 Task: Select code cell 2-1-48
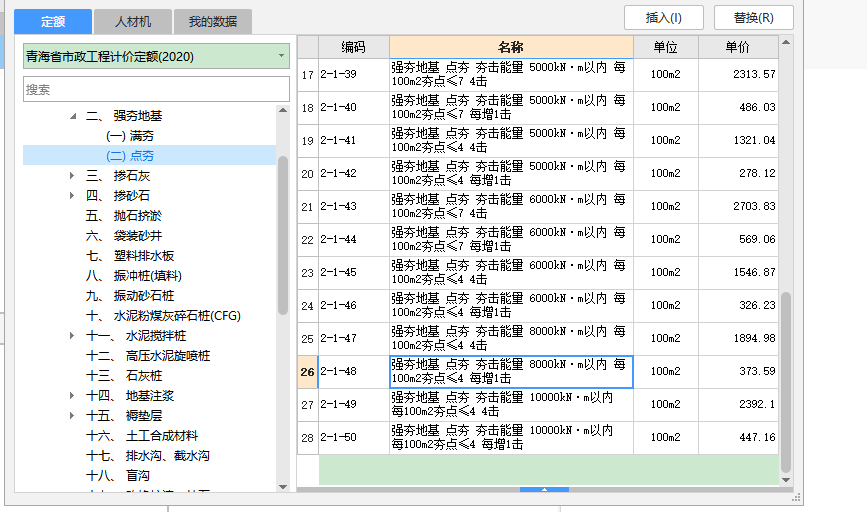tap(354, 372)
